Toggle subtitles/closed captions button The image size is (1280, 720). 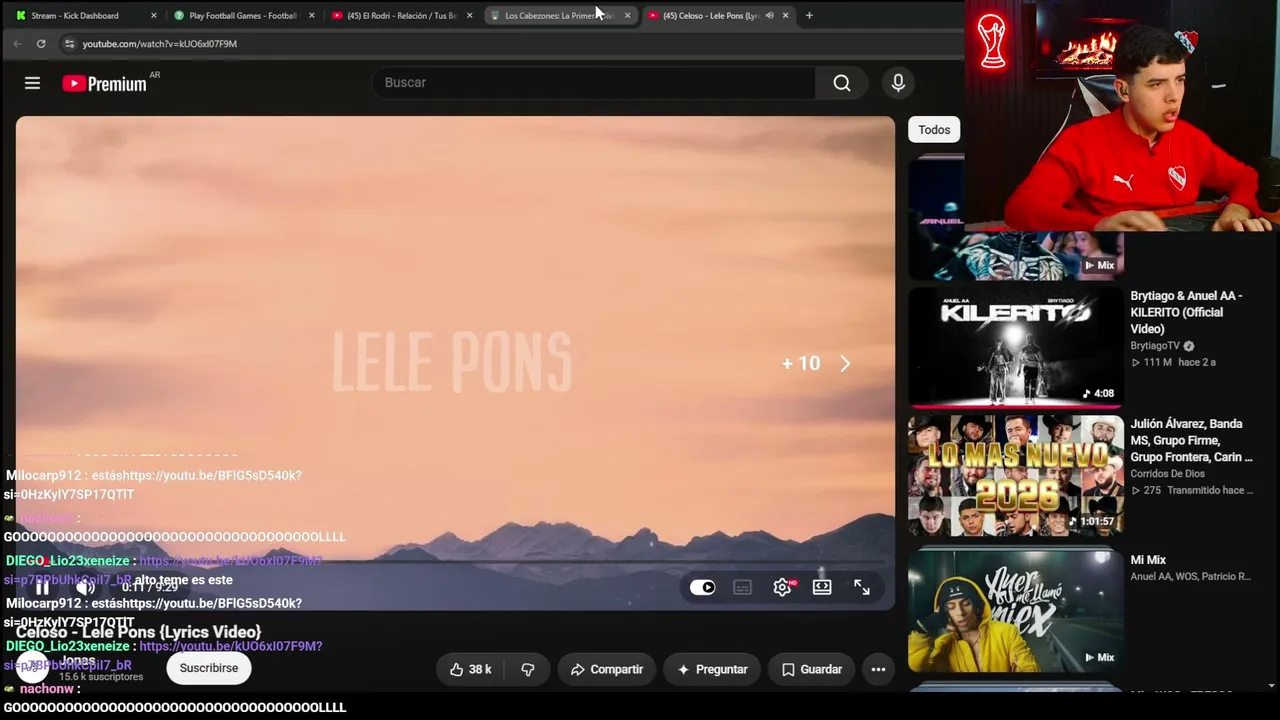(x=742, y=587)
